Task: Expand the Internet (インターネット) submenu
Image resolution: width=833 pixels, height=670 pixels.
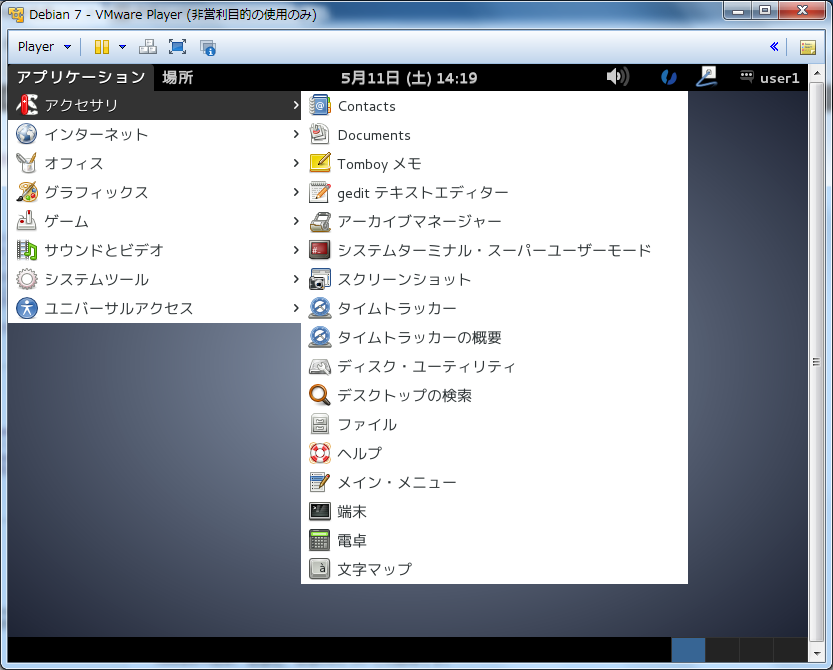Action: 96,135
